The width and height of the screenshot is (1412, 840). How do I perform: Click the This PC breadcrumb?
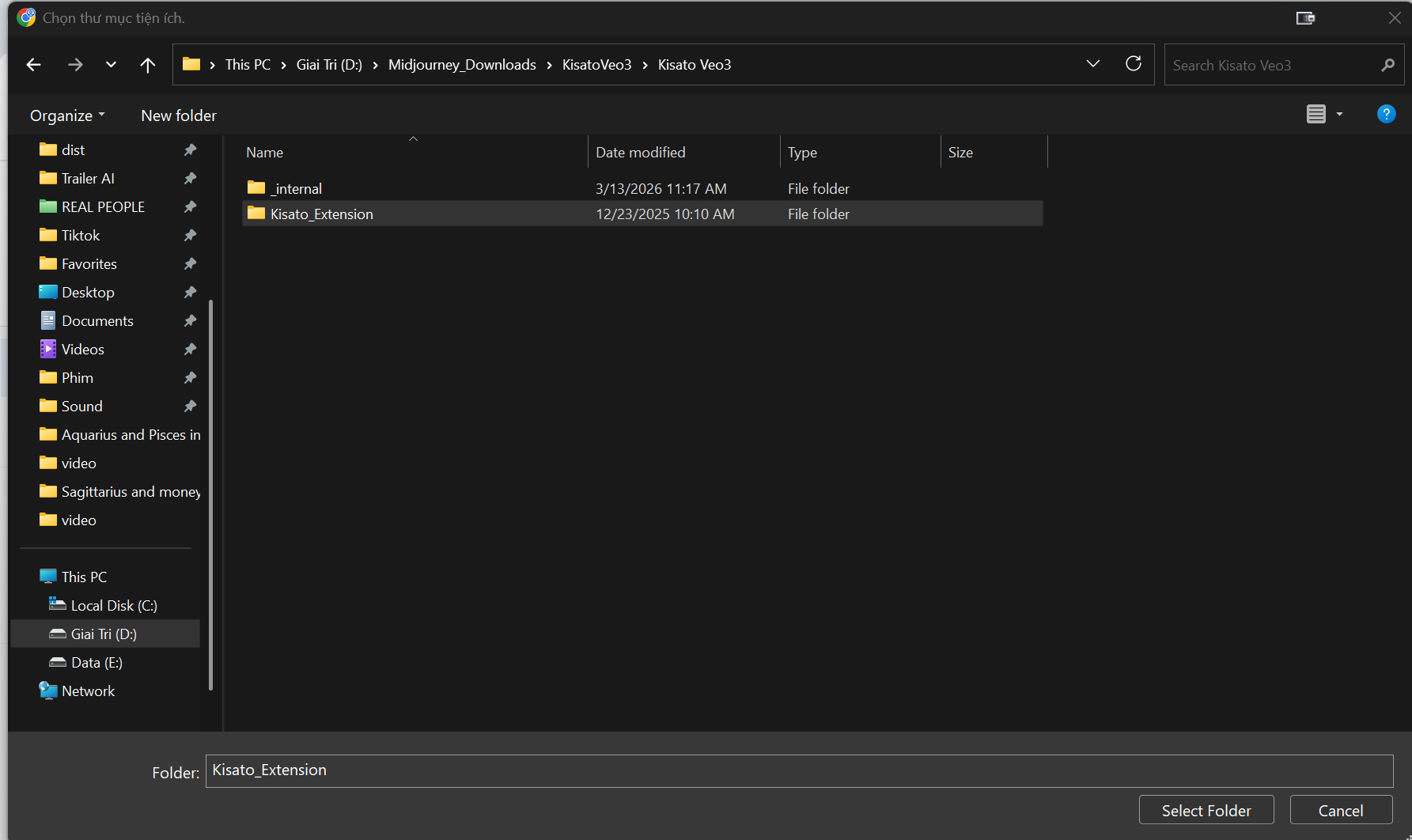pos(248,65)
